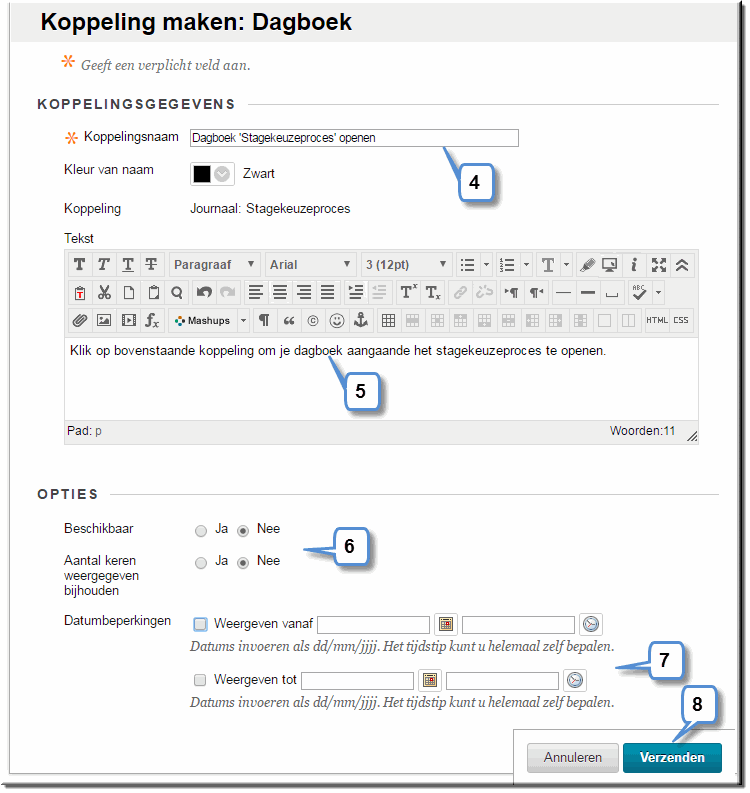Image resolution: width=750 pixels, height=793 pixels.
Task: Click the Weergeven tot time field
Action: 504,682
